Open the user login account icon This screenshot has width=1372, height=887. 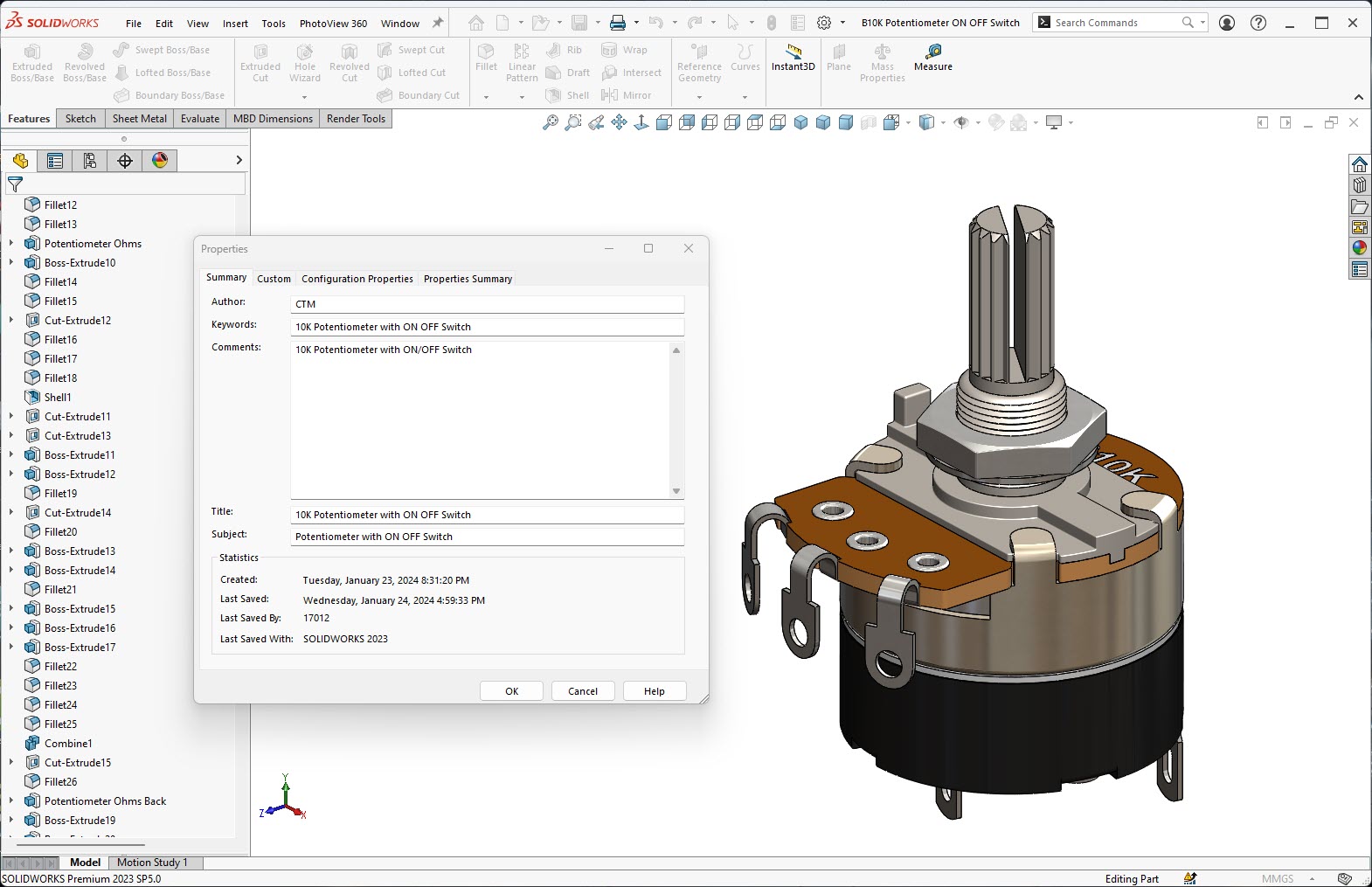(1227, 23)
